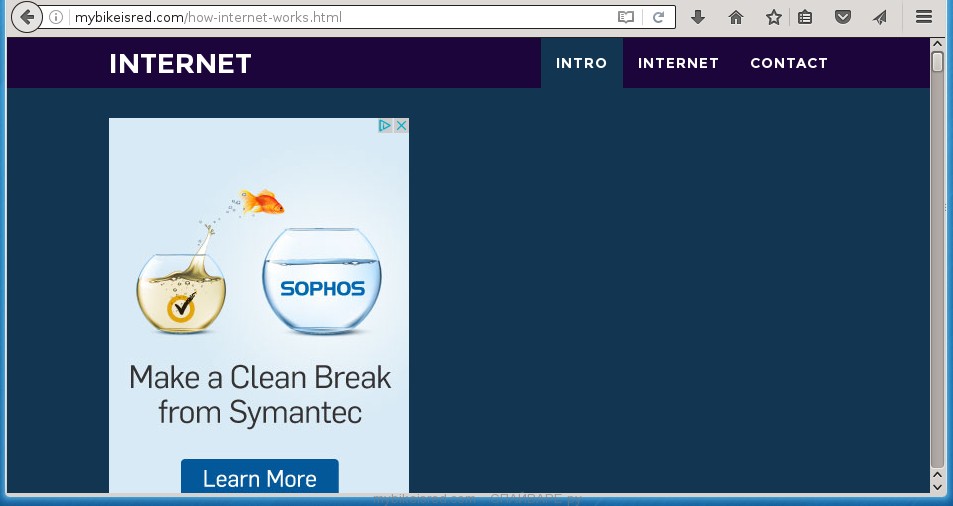Open the INTERNET navigation item
The image size is (953, 506).
click(678, 63)
